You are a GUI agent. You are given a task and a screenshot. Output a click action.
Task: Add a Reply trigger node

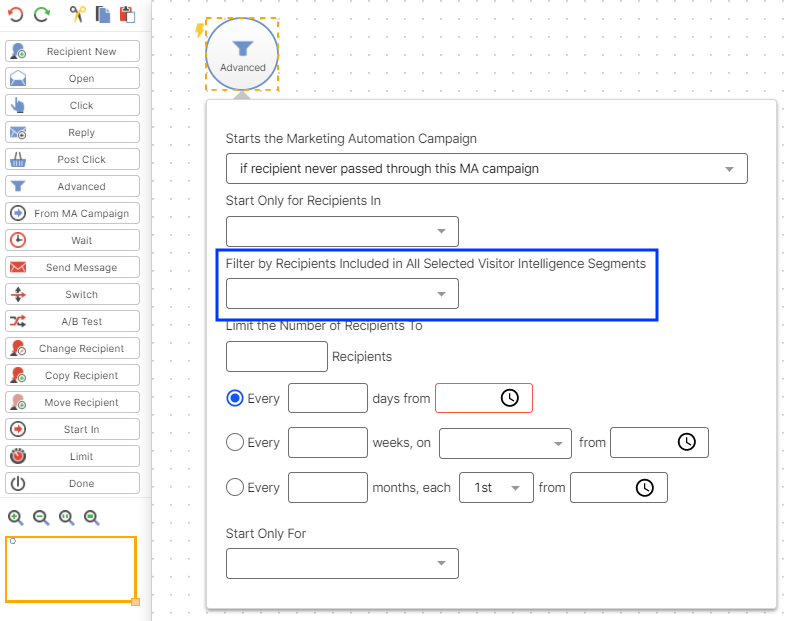tap(73, 132)
